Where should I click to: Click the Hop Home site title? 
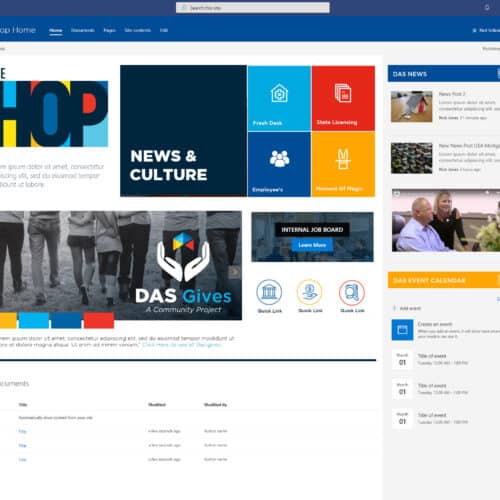pos(18,30)
